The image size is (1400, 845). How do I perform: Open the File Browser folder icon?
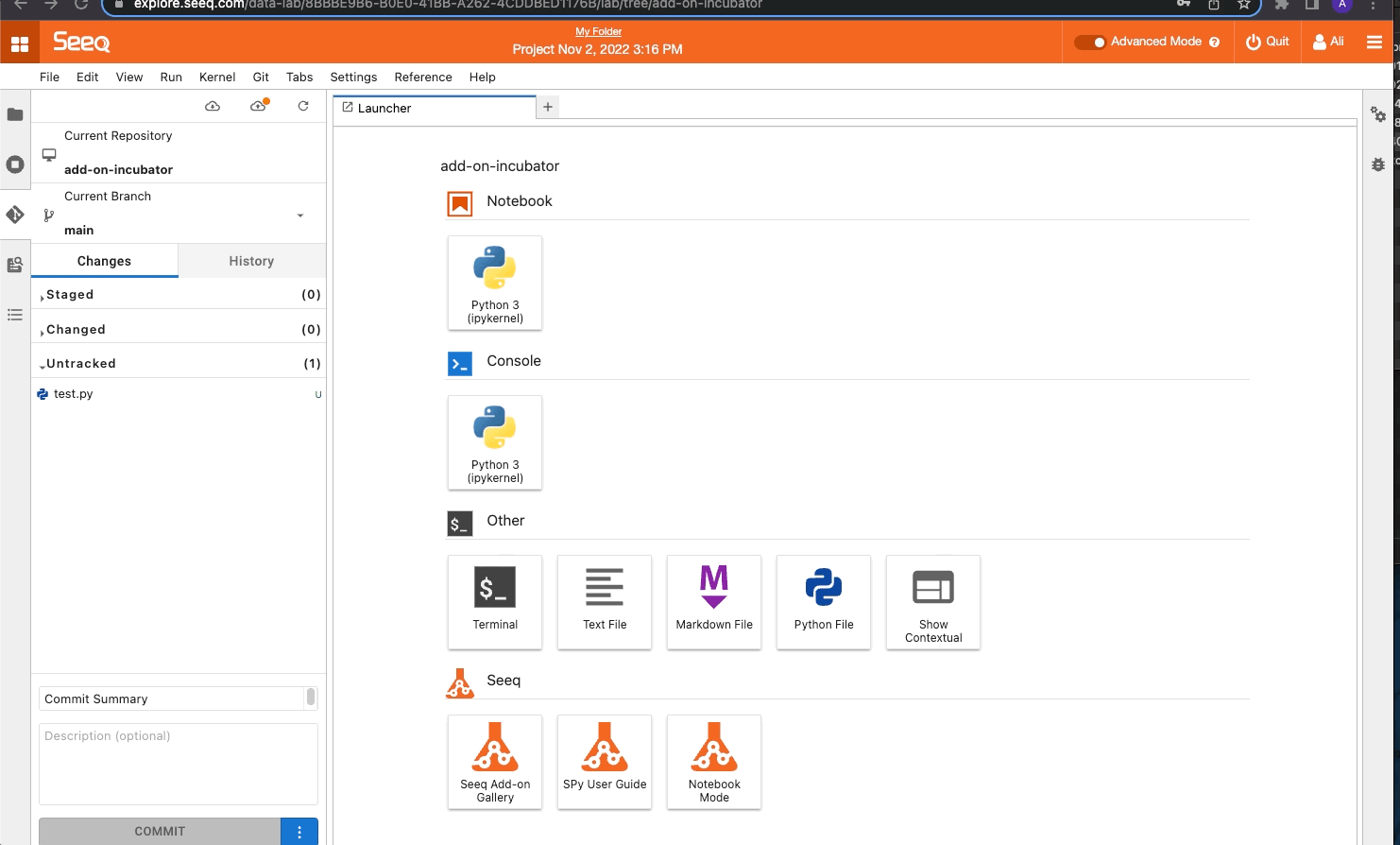pyautogui.click(x=15, y=114)
